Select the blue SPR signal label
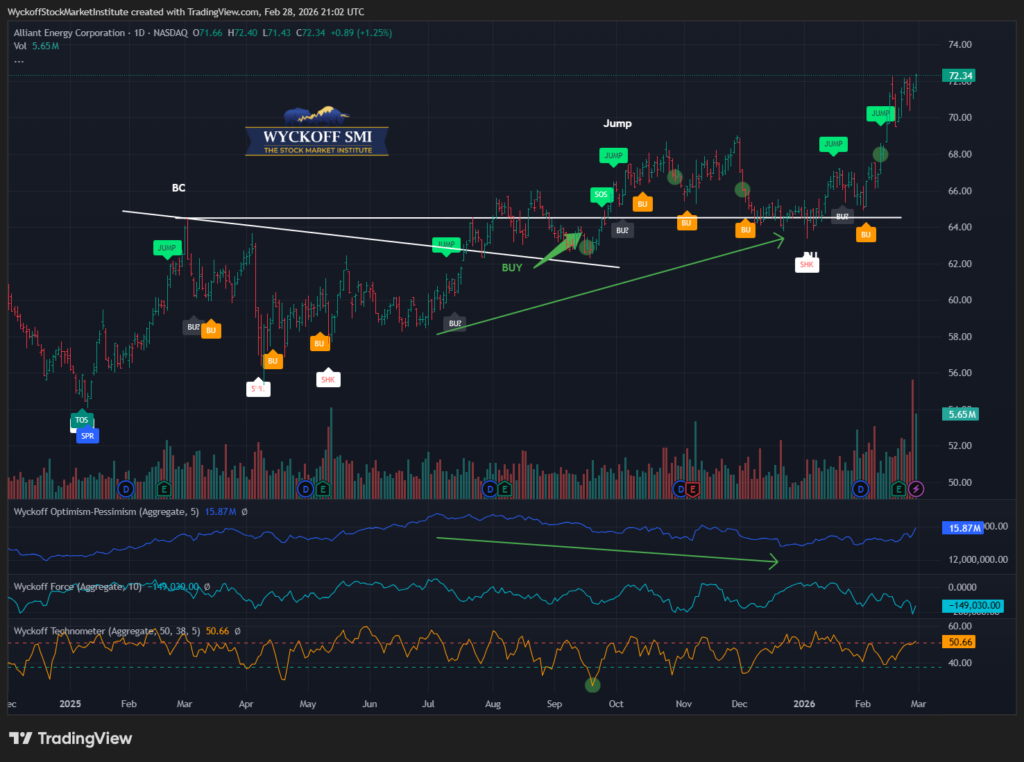 [x=90, y=436]
